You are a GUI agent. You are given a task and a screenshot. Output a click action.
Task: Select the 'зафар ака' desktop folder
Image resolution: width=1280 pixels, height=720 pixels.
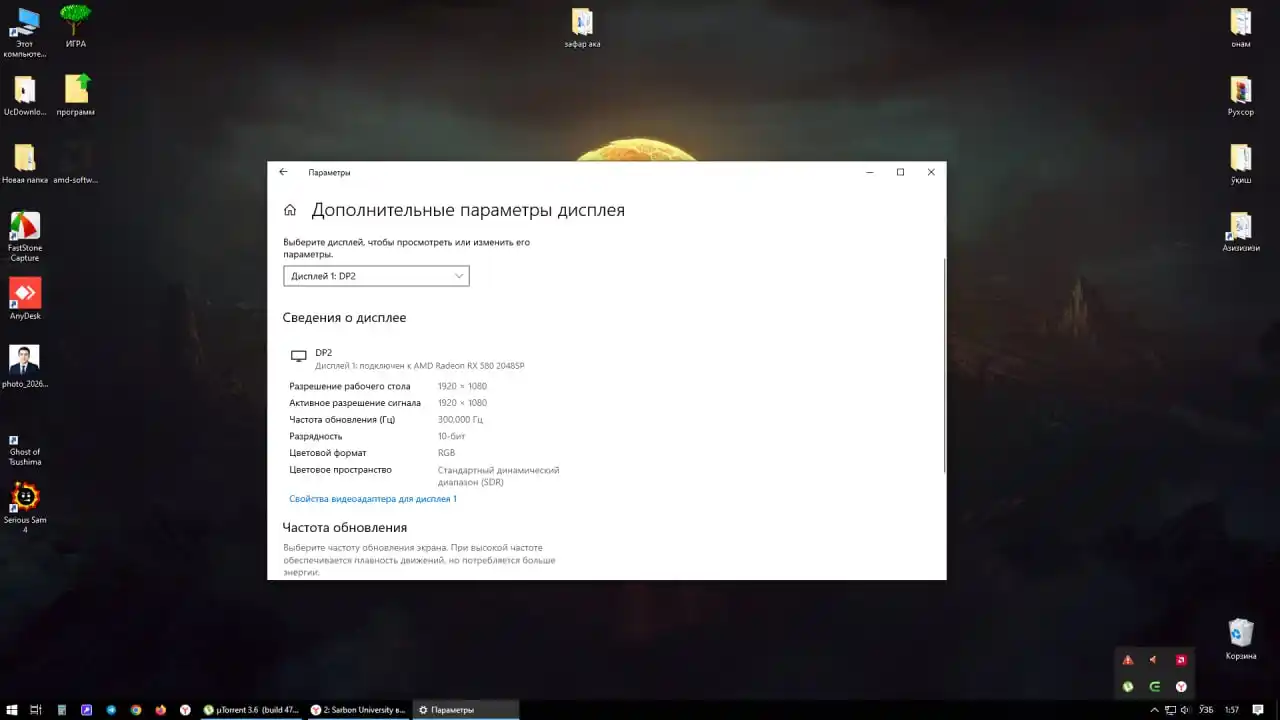(582, 28)
